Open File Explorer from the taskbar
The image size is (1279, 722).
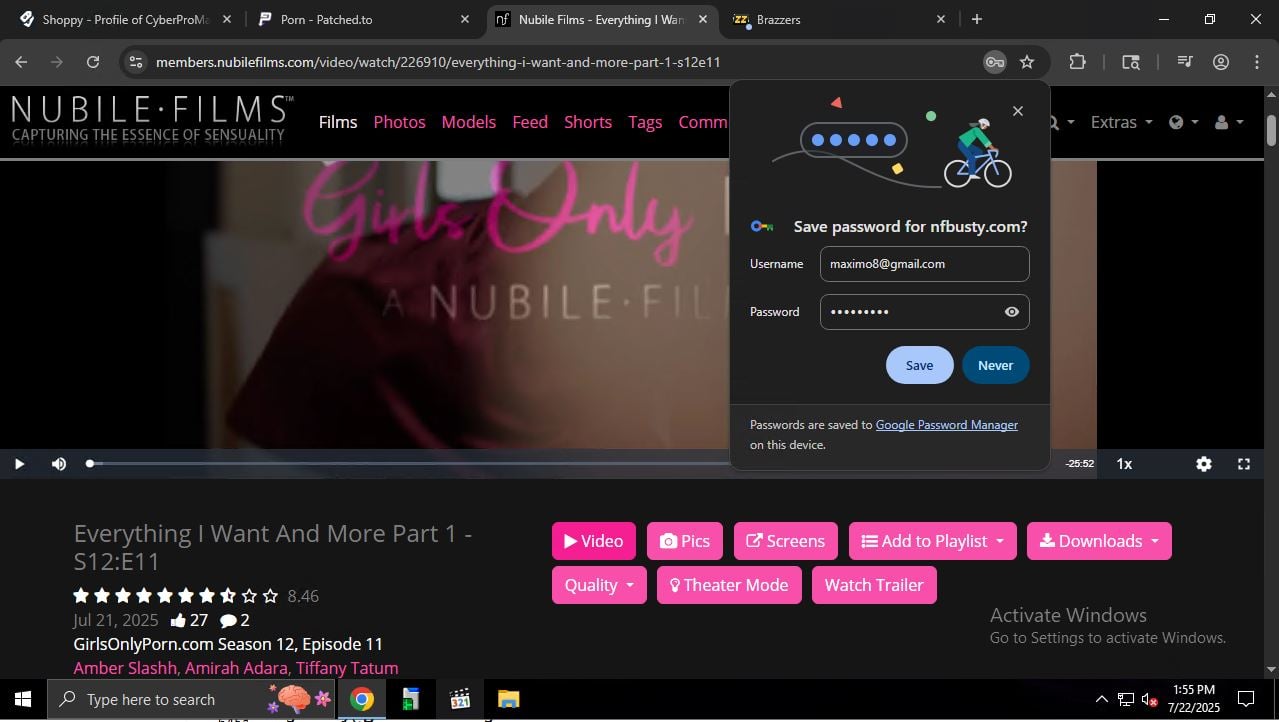pos(508,699)
